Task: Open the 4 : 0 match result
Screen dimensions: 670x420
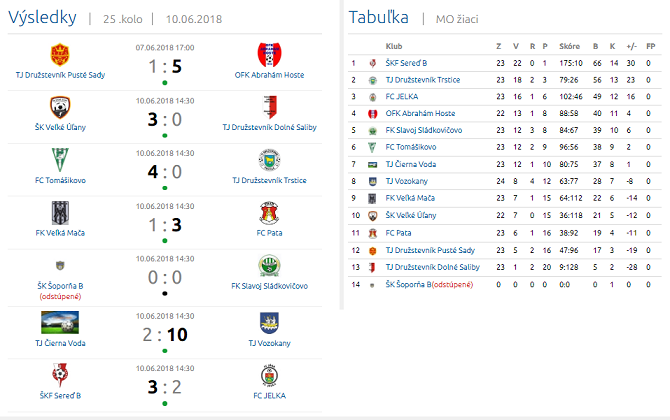Action: (165, 171)
